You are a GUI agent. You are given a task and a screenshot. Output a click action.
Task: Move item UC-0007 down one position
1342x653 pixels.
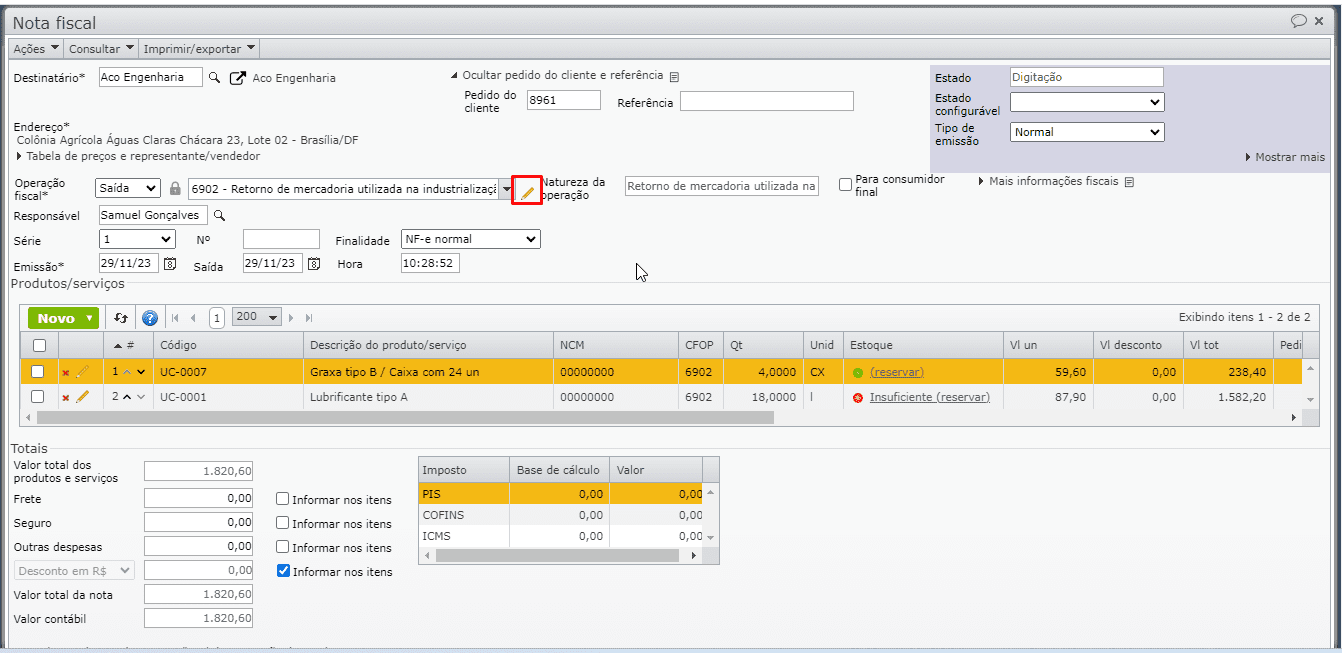(x=141, y=372)
